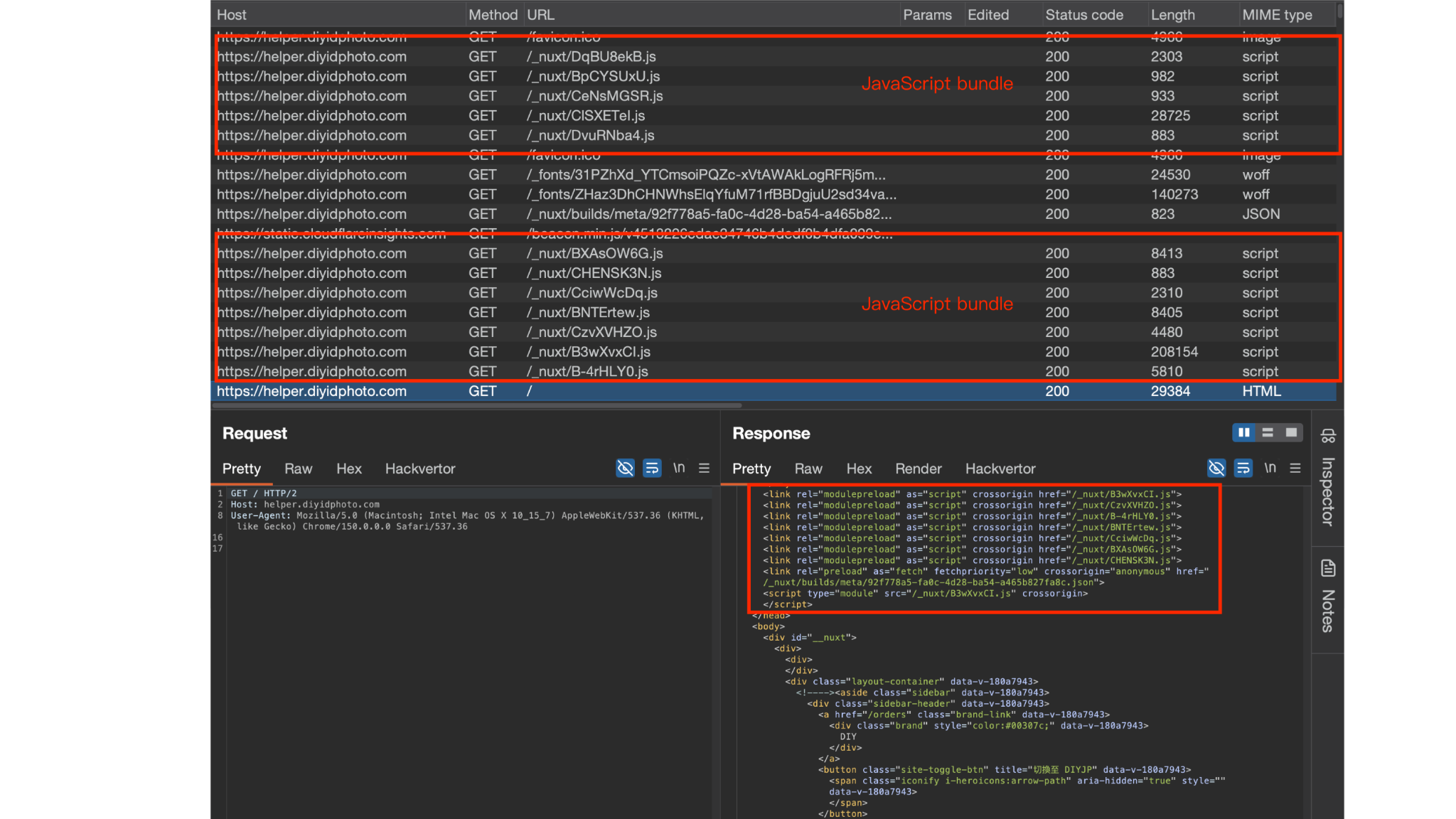This screenshot has height=819, width=1456.
Task: Click the vertical scrollbar thumb of history table
Action: tap(1340, 11)
